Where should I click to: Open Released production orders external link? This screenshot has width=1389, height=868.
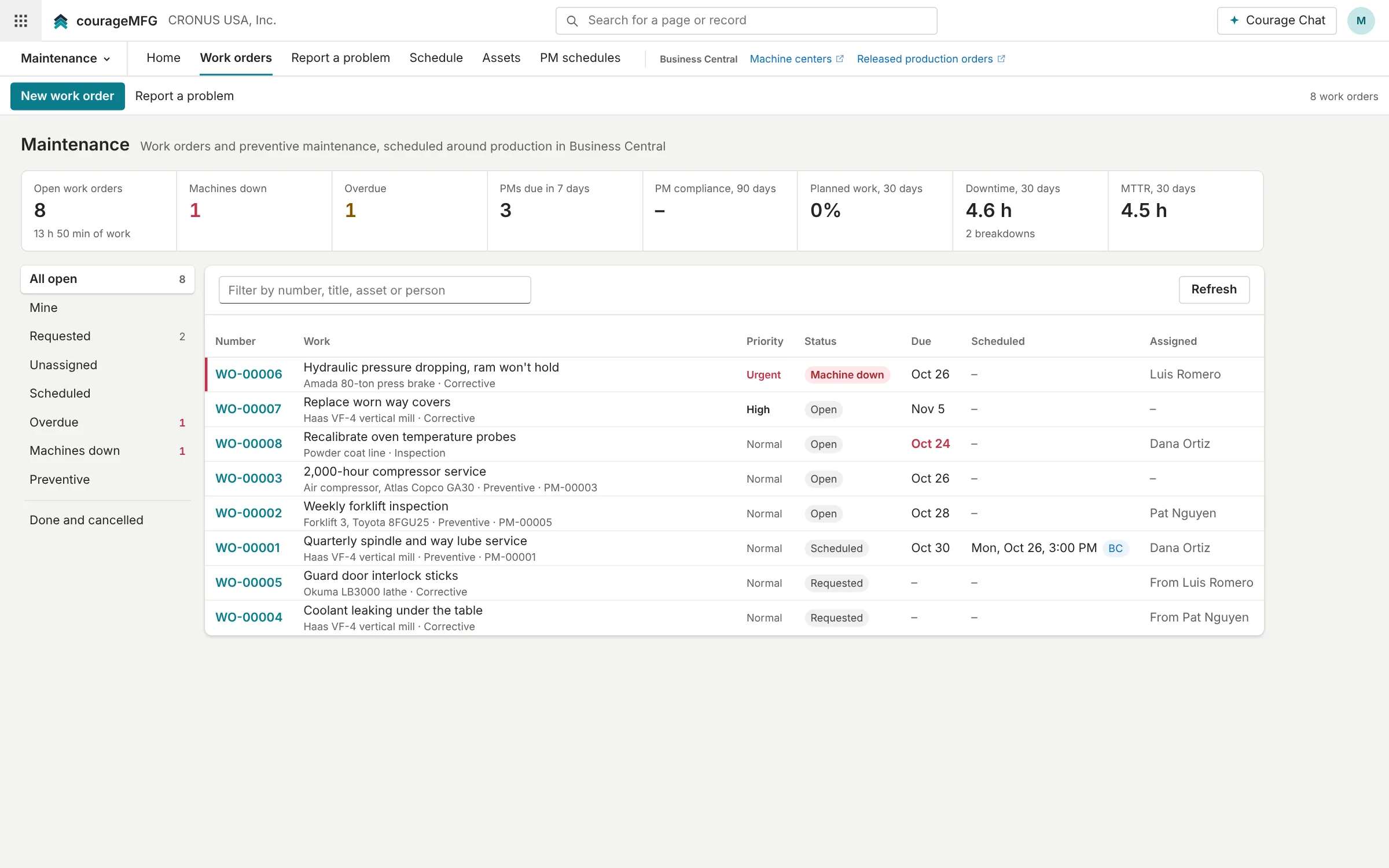tap(931, 59)
